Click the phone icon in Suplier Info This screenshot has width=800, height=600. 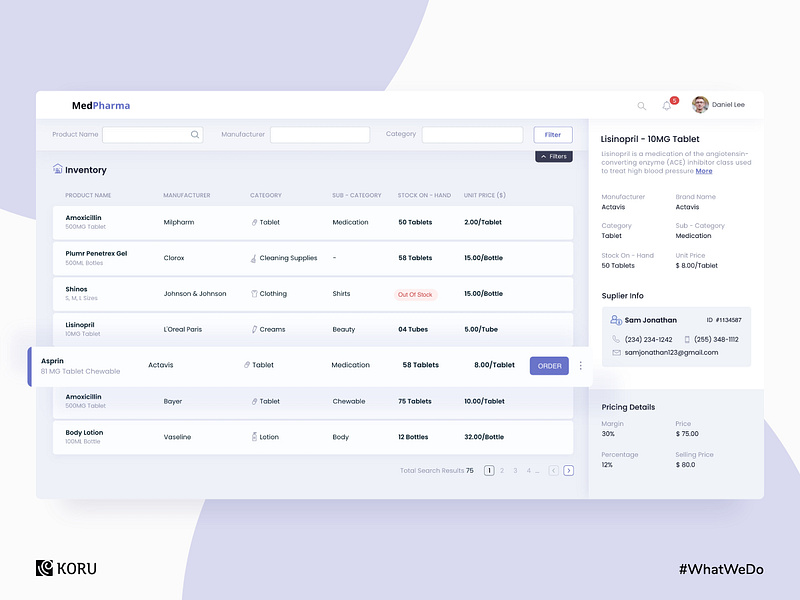[618, 339]
